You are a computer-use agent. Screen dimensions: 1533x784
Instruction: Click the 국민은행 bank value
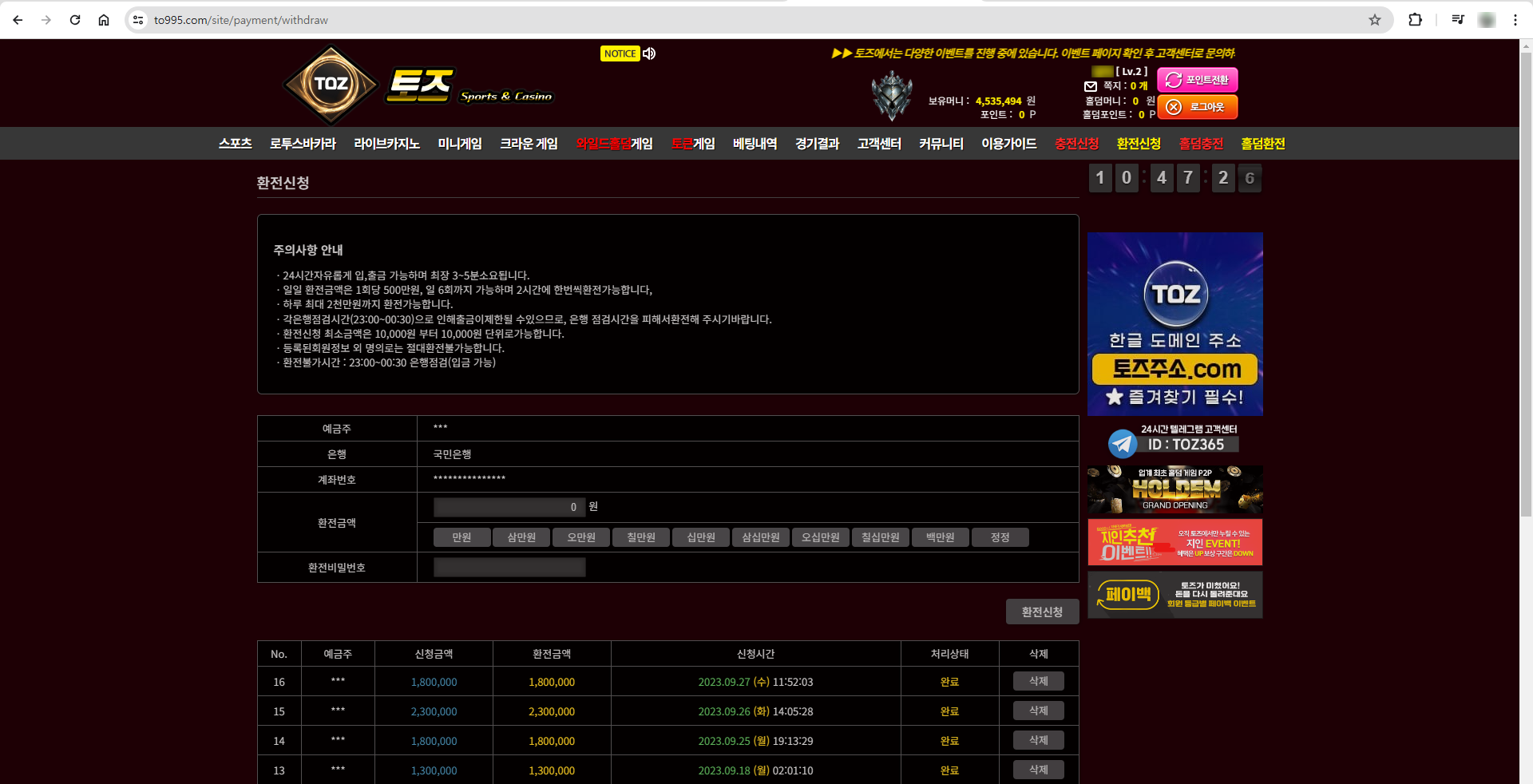452,454
